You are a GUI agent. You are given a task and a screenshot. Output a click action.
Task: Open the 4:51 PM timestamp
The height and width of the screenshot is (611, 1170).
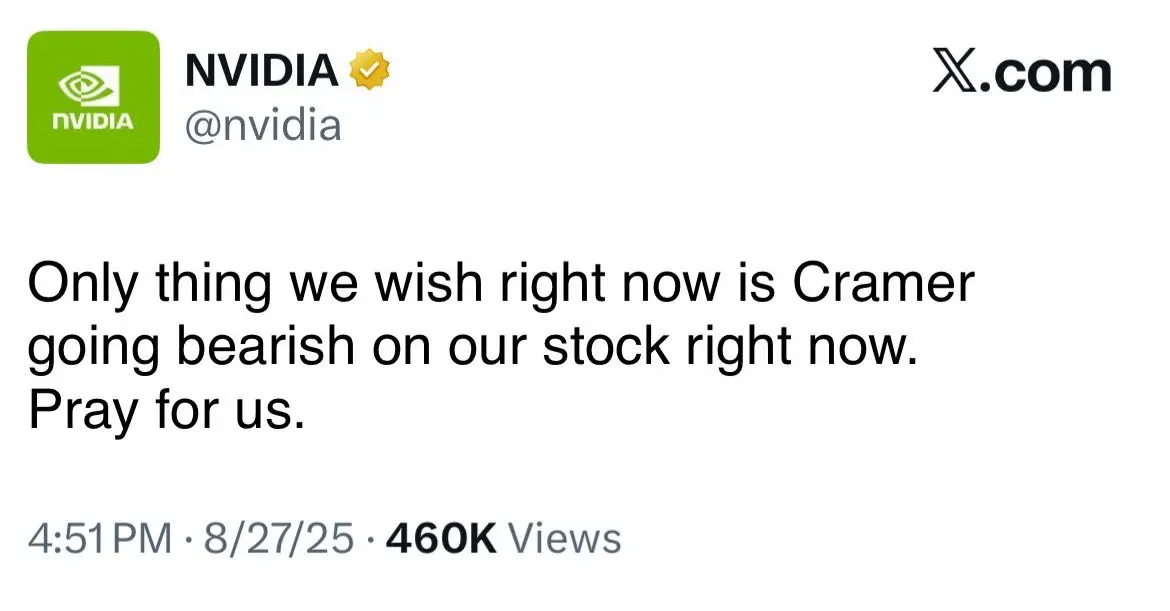tap(100, 539)
